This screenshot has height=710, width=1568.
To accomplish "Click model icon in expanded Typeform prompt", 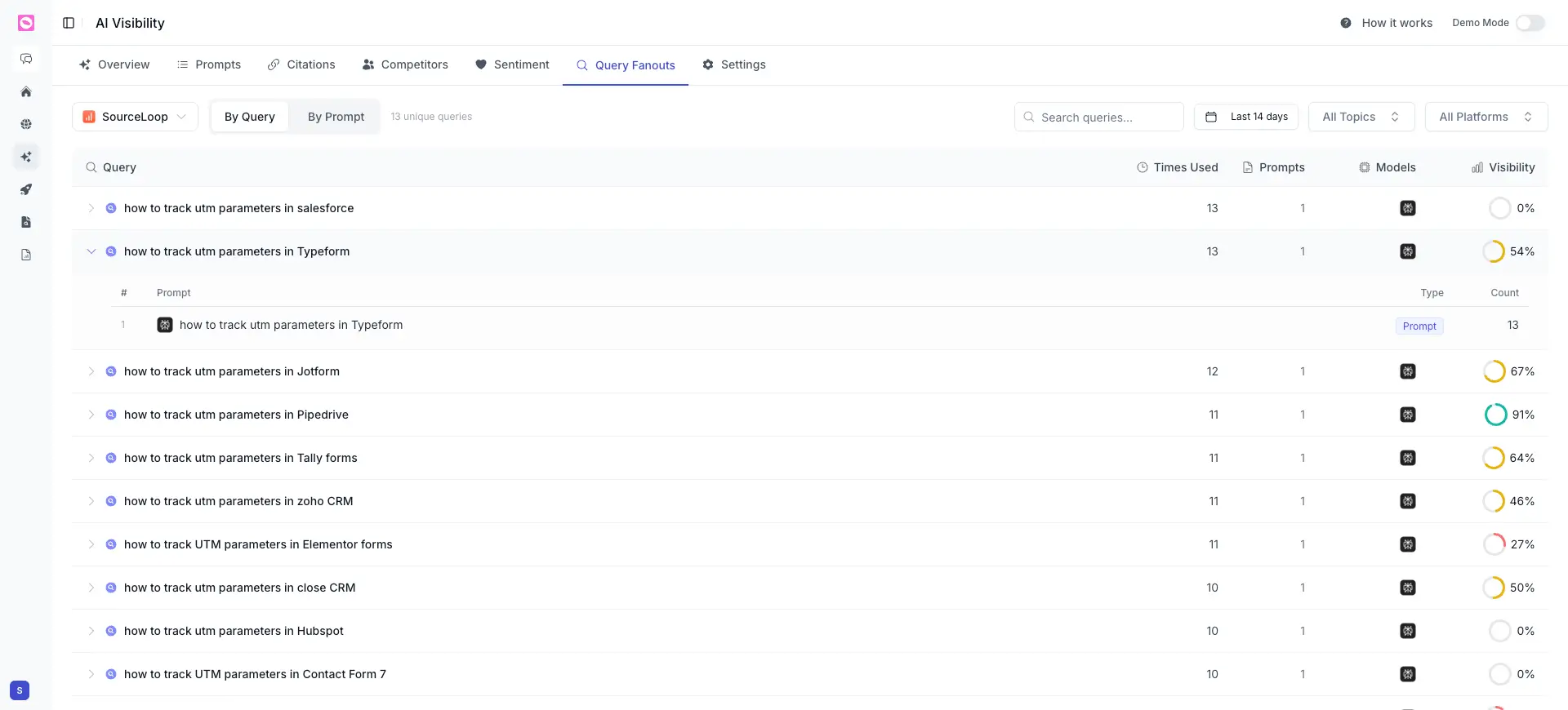I will [x=165, y=325].
